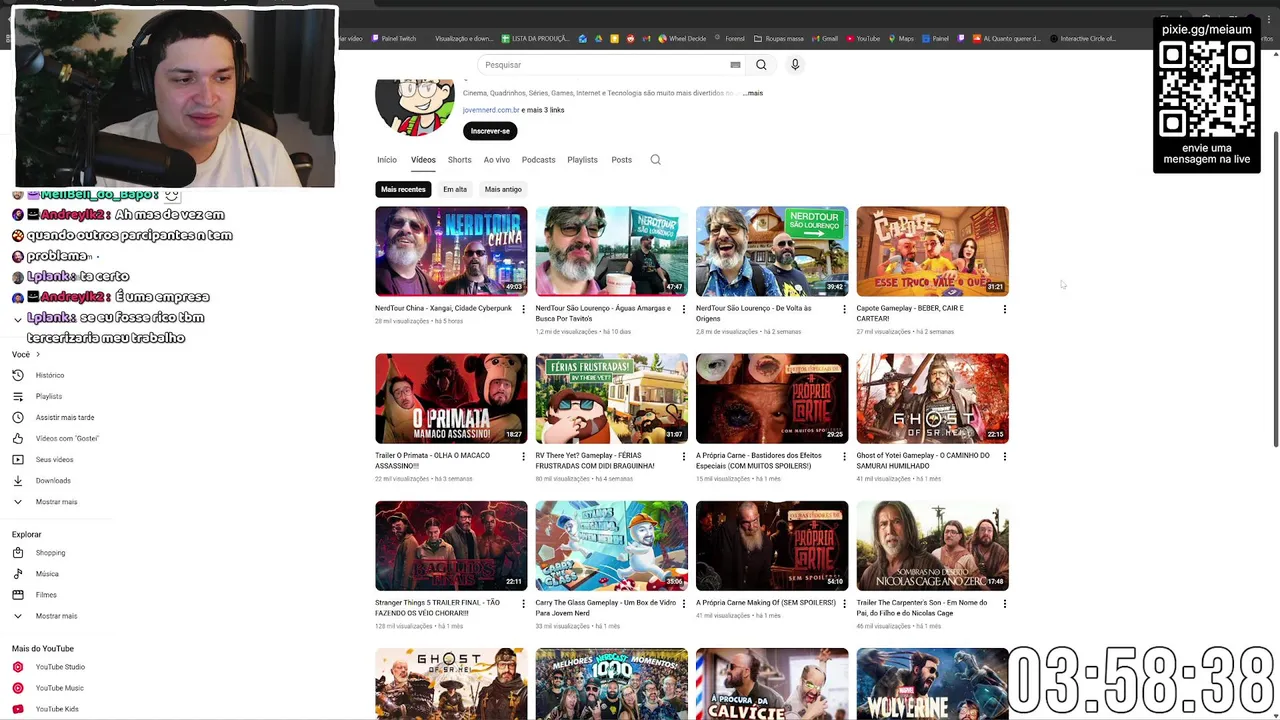Expand channel description with ...mais
Screen dimensions: 1280x720
coord(752,93)
